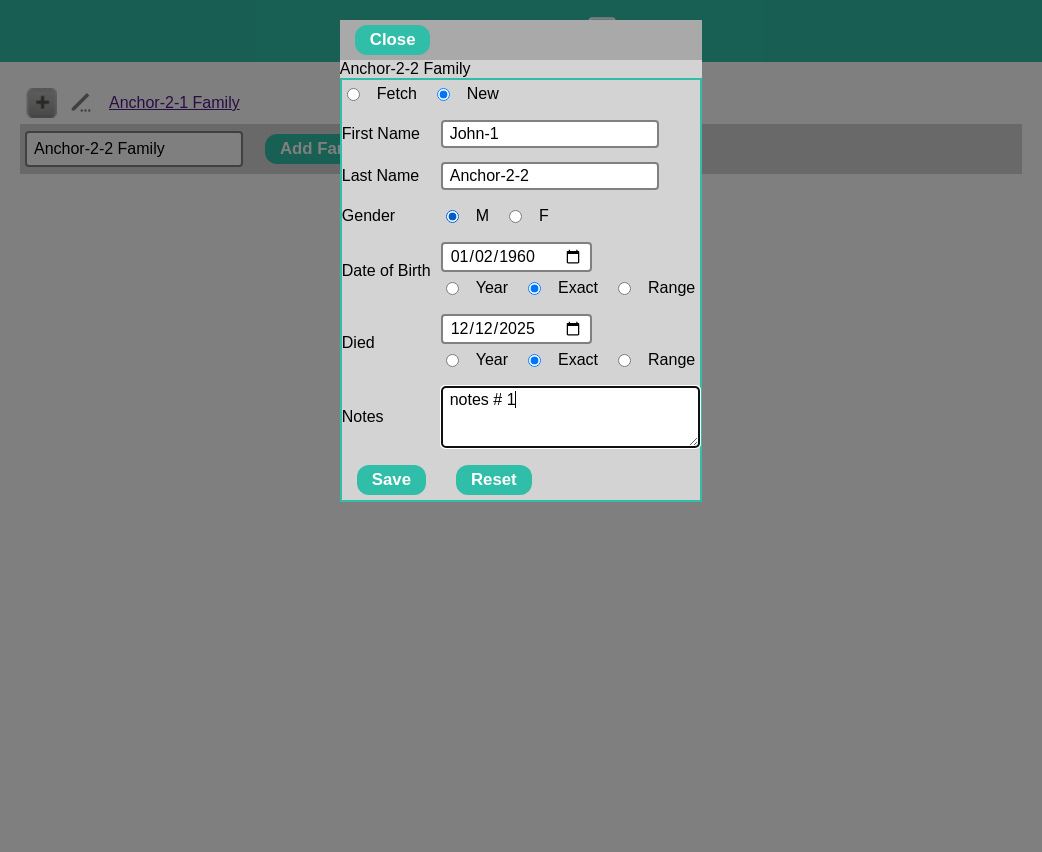Open the Anchor-2-1 Family link

click(174, 103)
